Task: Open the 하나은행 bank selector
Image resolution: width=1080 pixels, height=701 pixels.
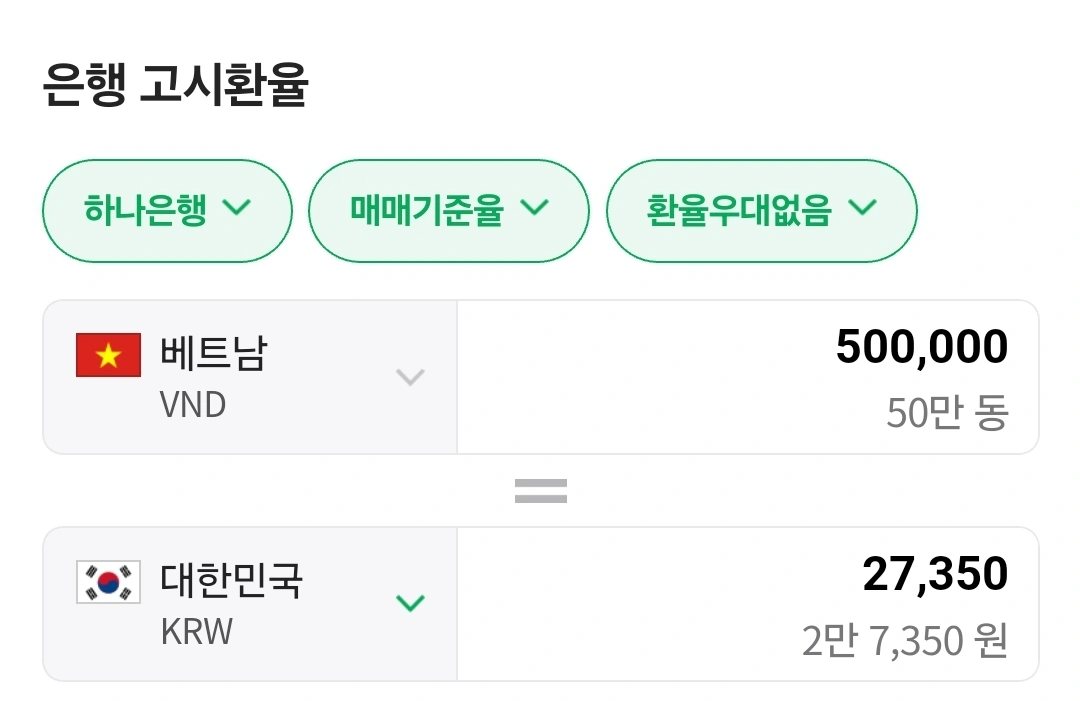Action: (x=166, y=211)
